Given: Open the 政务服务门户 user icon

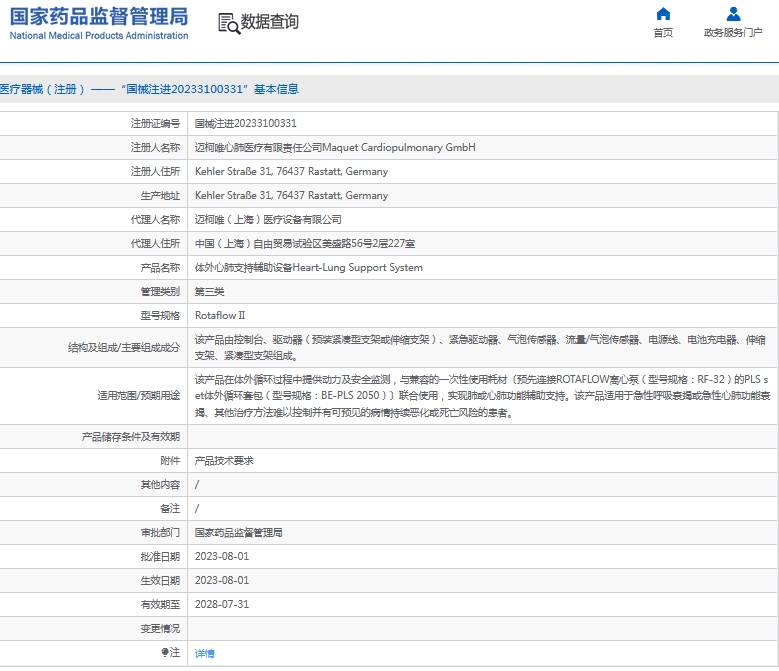Looking at the screenshot, I should click(x=733, y=14).
